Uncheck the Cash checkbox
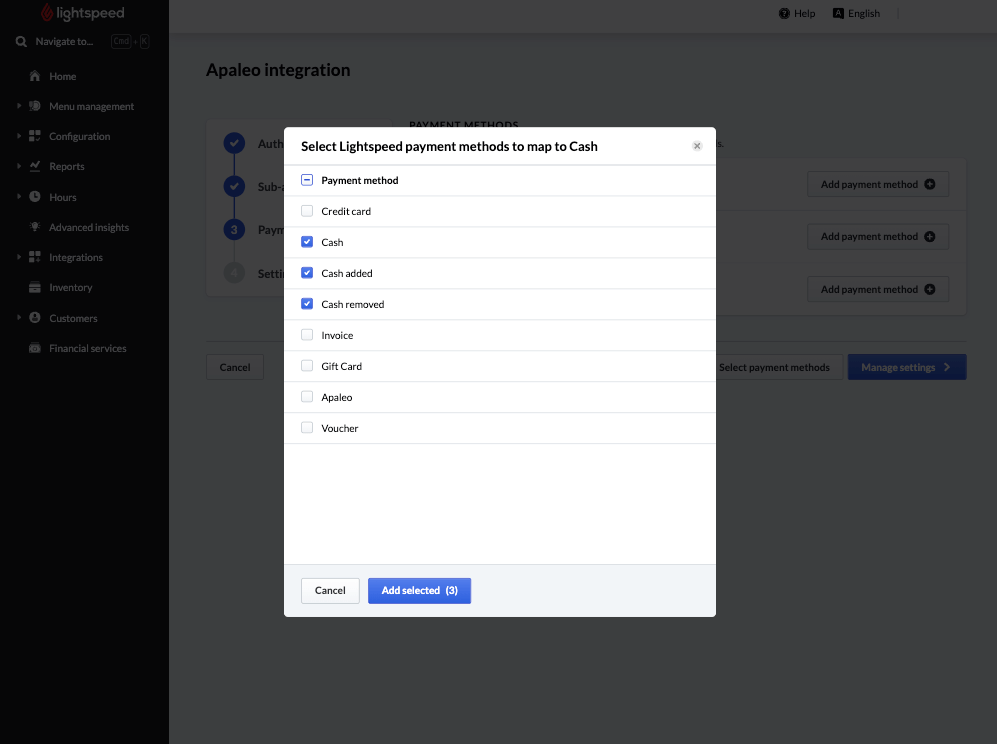997x744 pixels. [x=307, y=242]
